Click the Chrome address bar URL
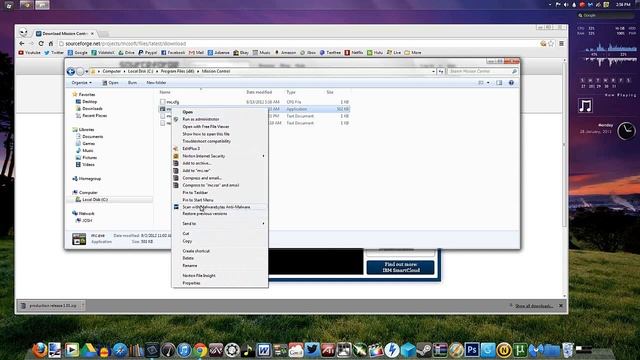The width and height of the screenshot is (640, 360). [126, 44]
